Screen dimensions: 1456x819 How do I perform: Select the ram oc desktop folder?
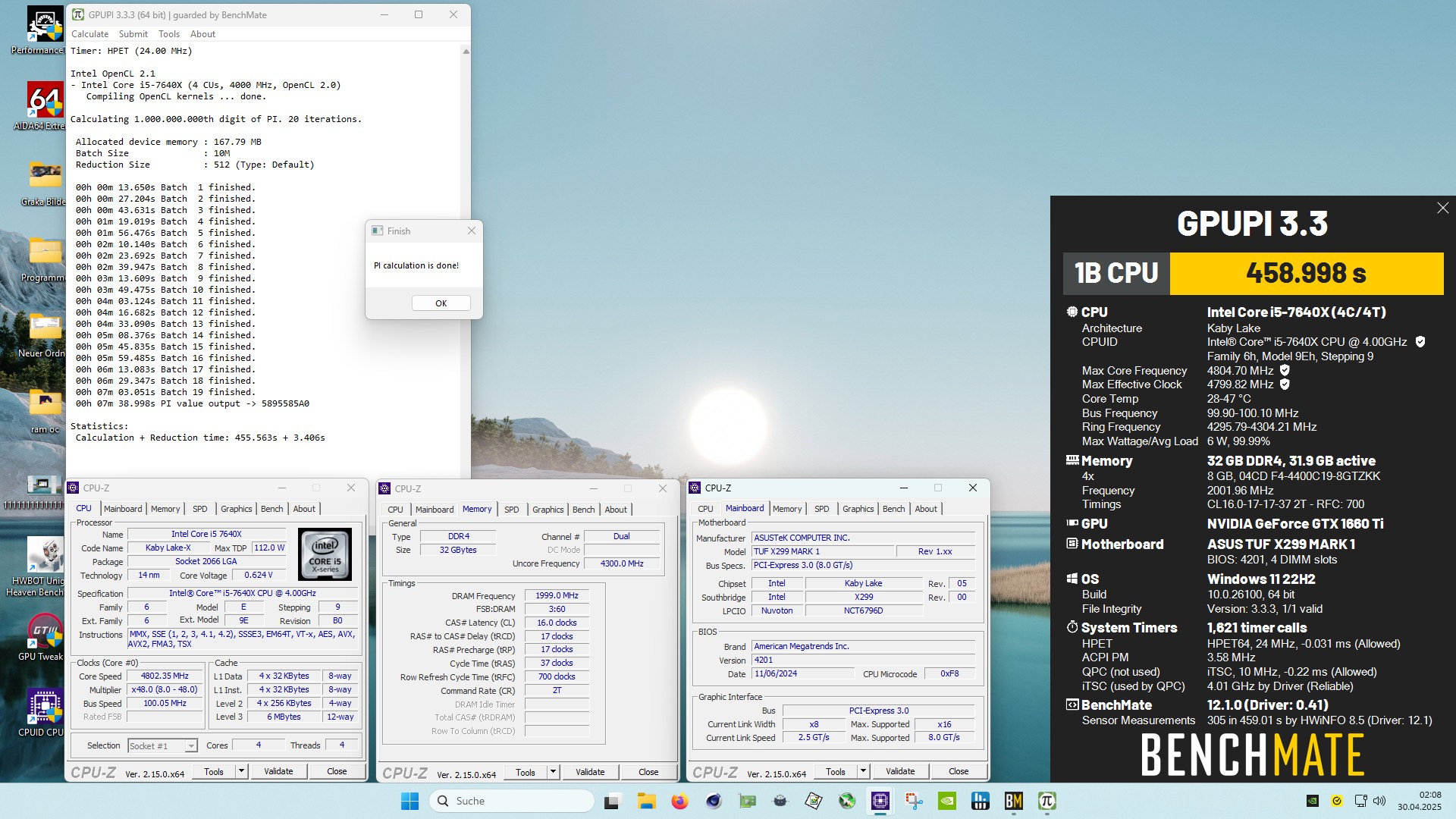click(x=45, y=409)
